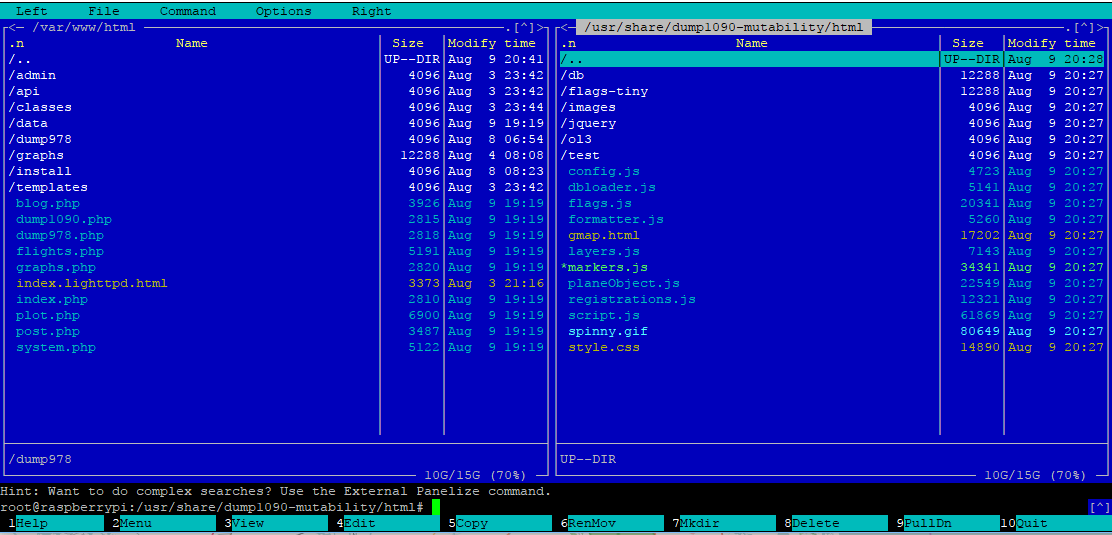Select file system.php
This screenshot has width=1112, height=535.
pyautogui.click(x=276, y=348)
